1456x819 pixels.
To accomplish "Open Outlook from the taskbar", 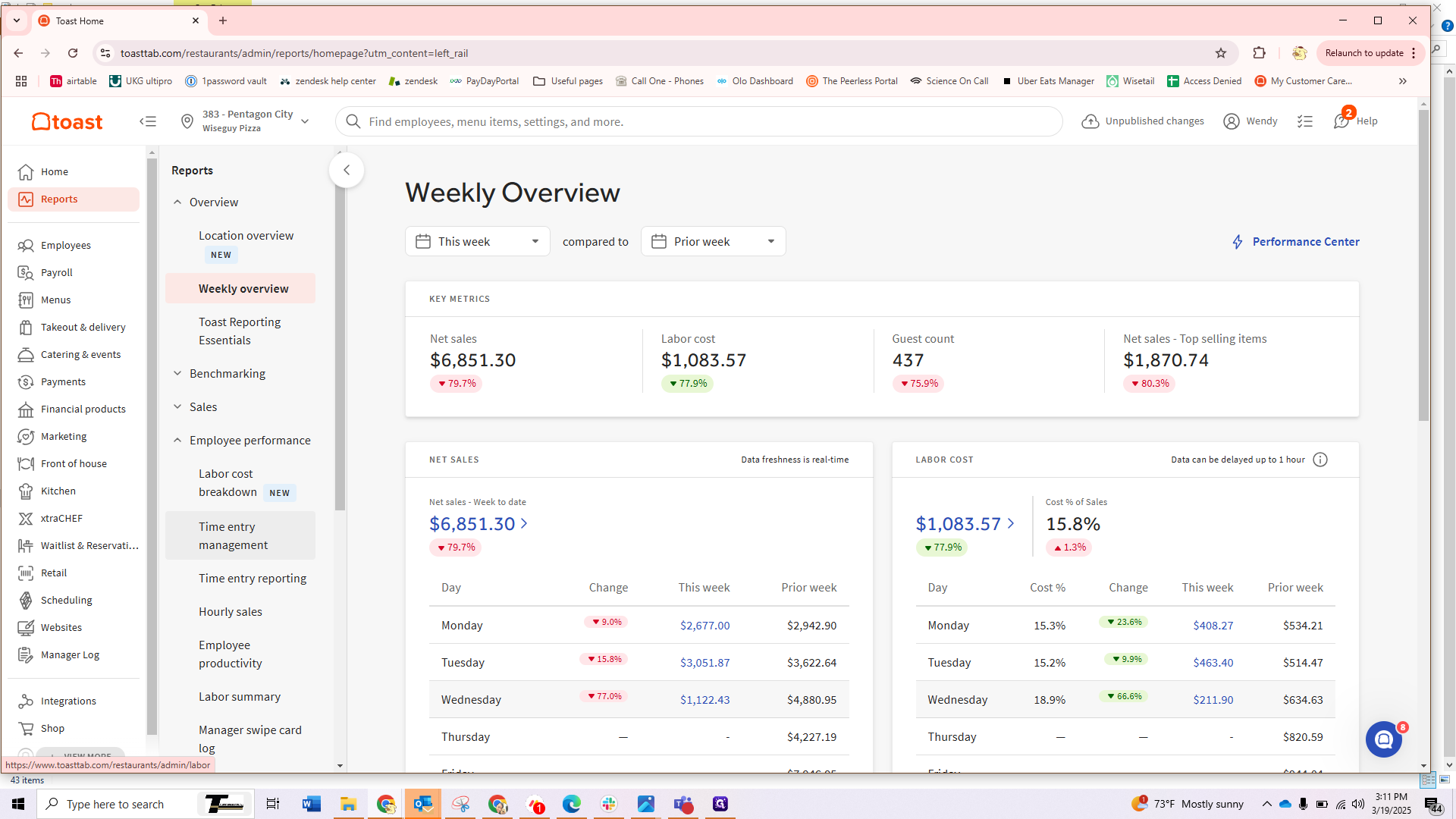I will pos(422,804).
